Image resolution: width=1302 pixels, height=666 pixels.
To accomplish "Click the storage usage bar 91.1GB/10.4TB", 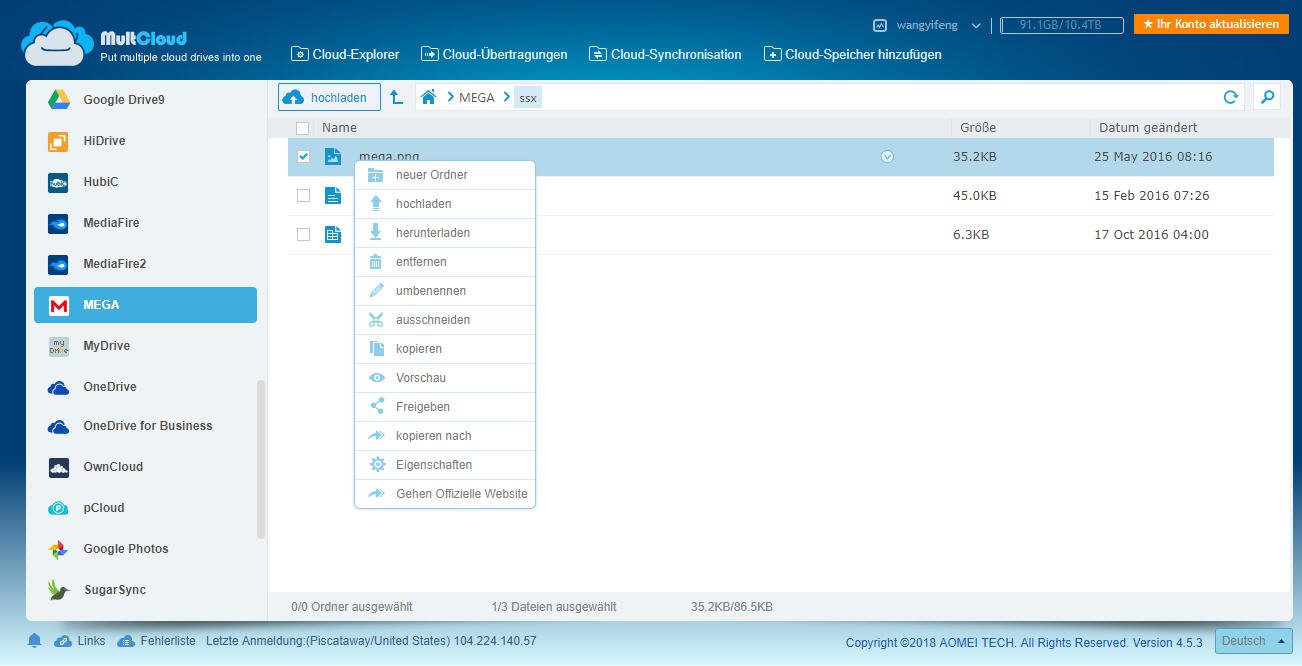I will pos(1061,25).
